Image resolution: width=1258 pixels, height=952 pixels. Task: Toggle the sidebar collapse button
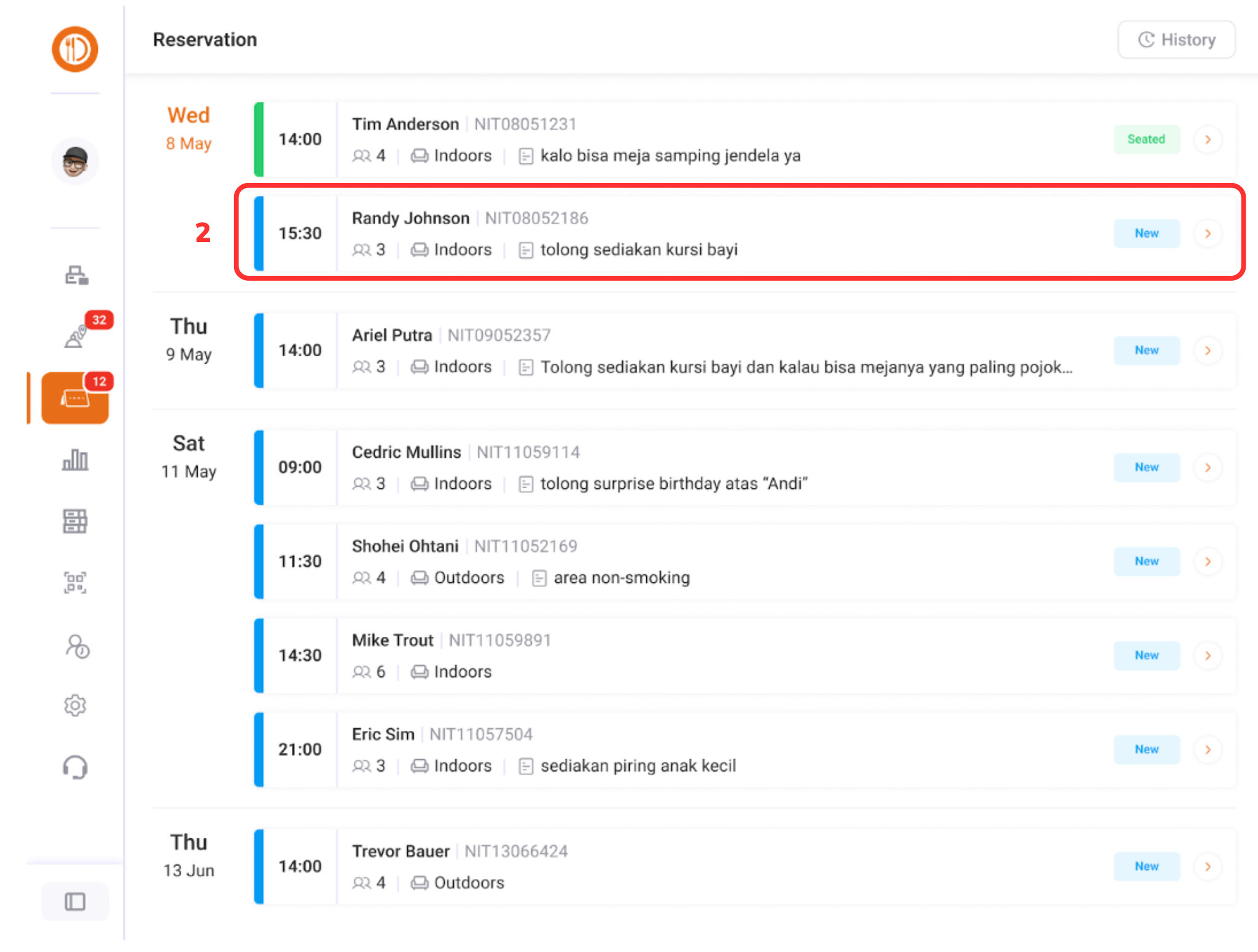pyautogui.click(x=75, y=902)
